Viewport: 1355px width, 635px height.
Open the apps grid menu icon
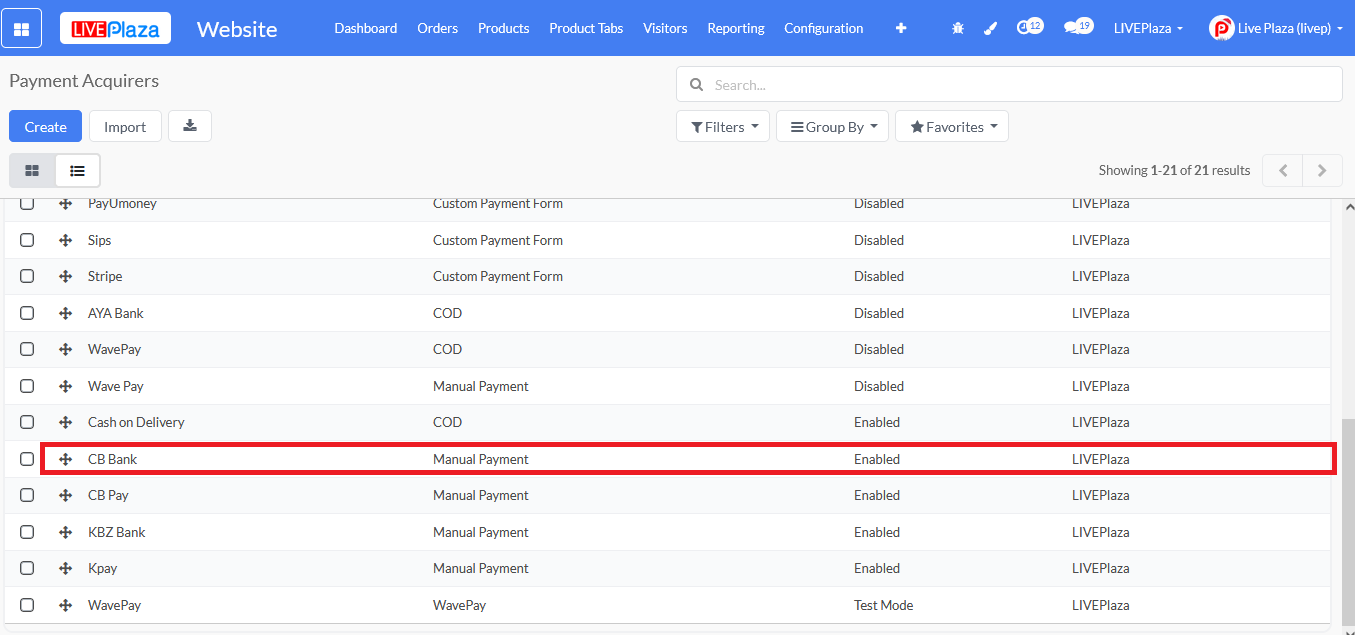tap(22, 28)
